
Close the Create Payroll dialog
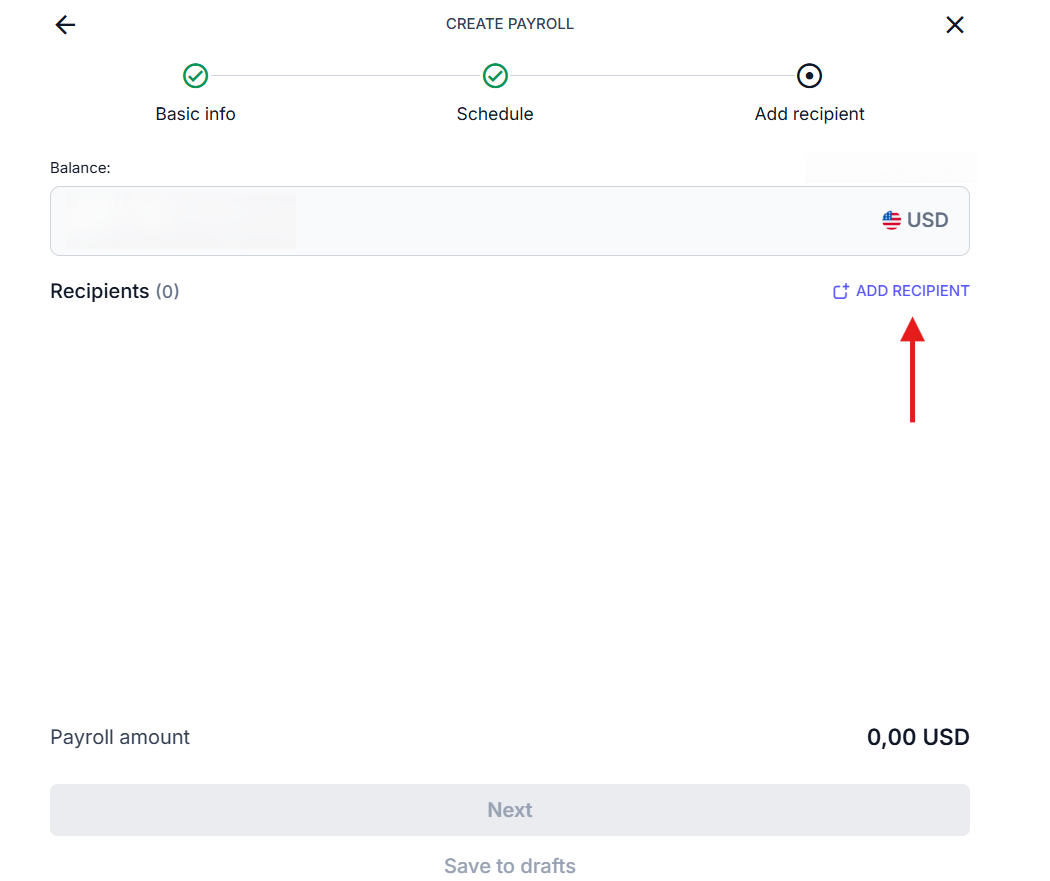954,25
